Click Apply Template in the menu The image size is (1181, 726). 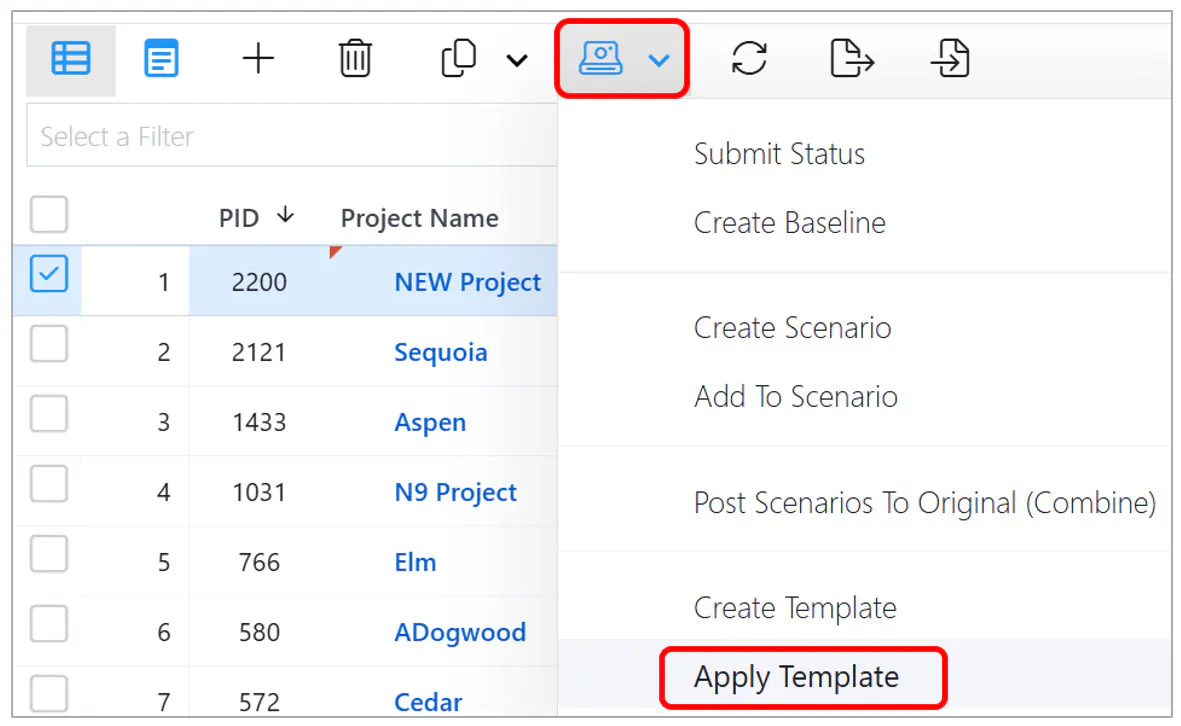797,676
